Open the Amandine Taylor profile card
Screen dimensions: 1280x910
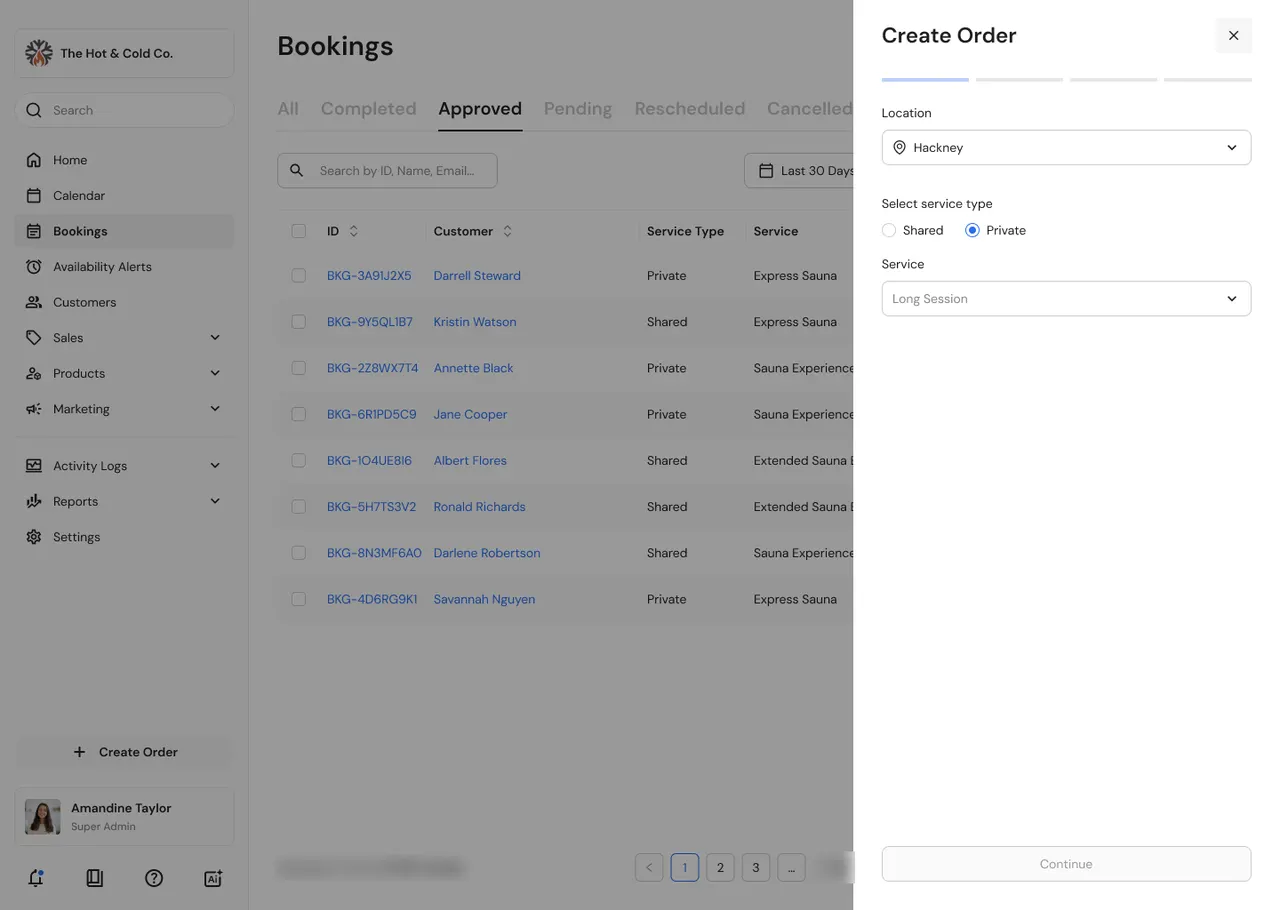(125, 816)
